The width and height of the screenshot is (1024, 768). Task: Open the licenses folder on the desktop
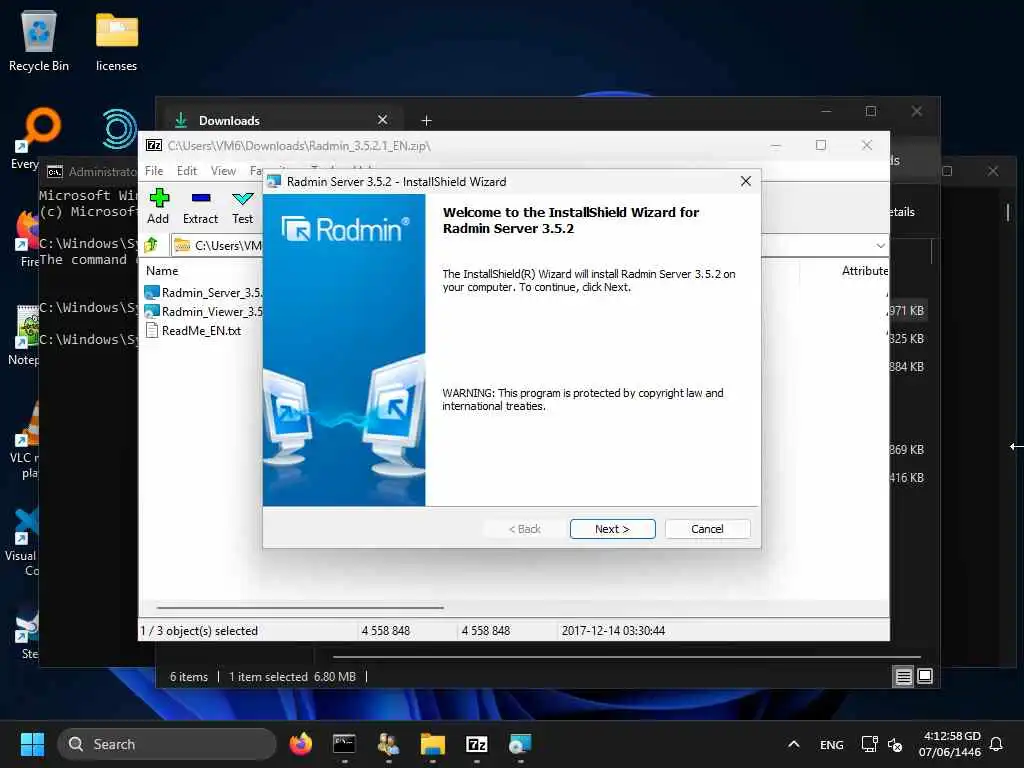[x=116, y=40]
